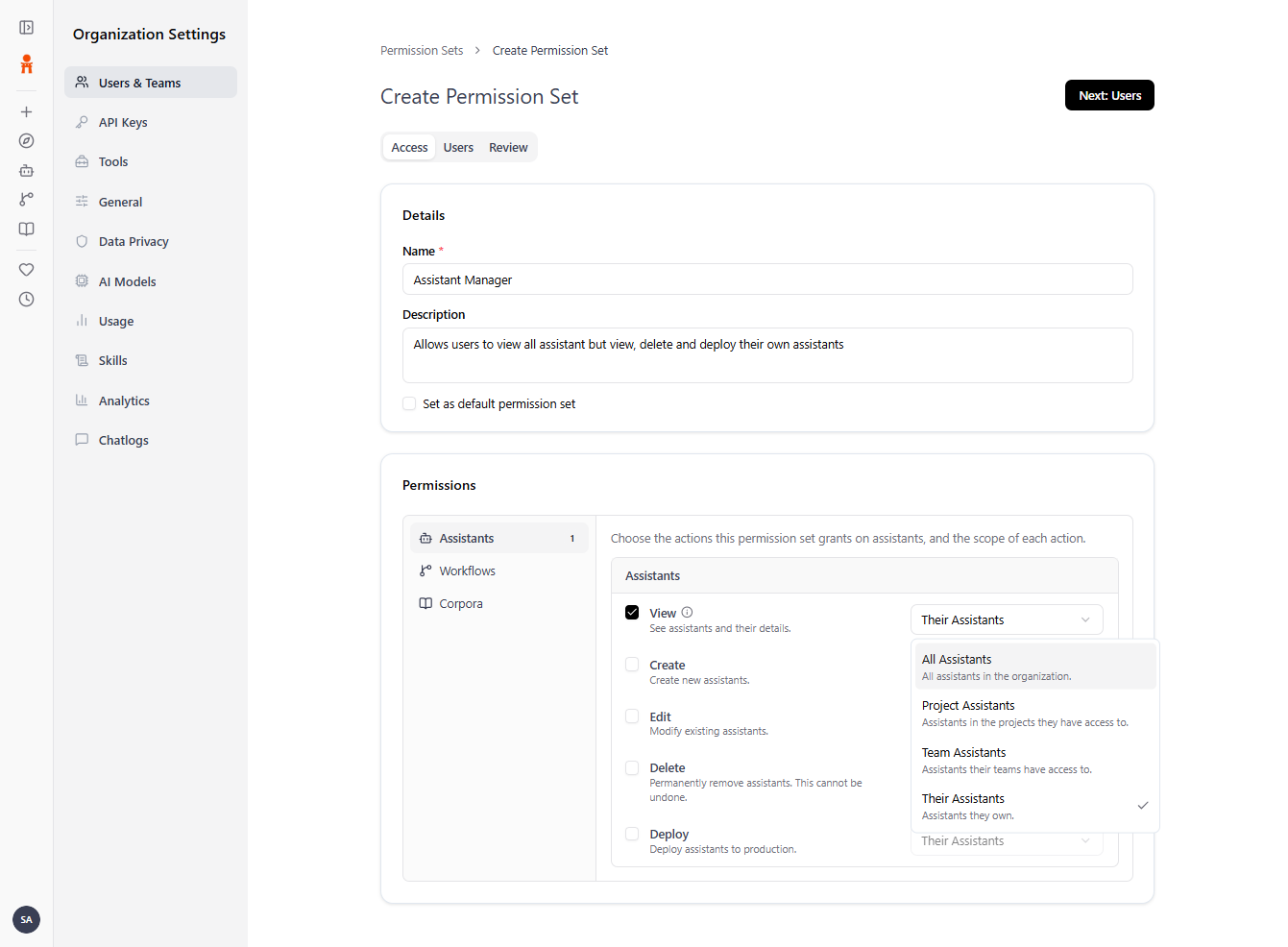1288x947 pixels.
Task: Open the workflows branch icon in rail
Action: pos(27,200)
